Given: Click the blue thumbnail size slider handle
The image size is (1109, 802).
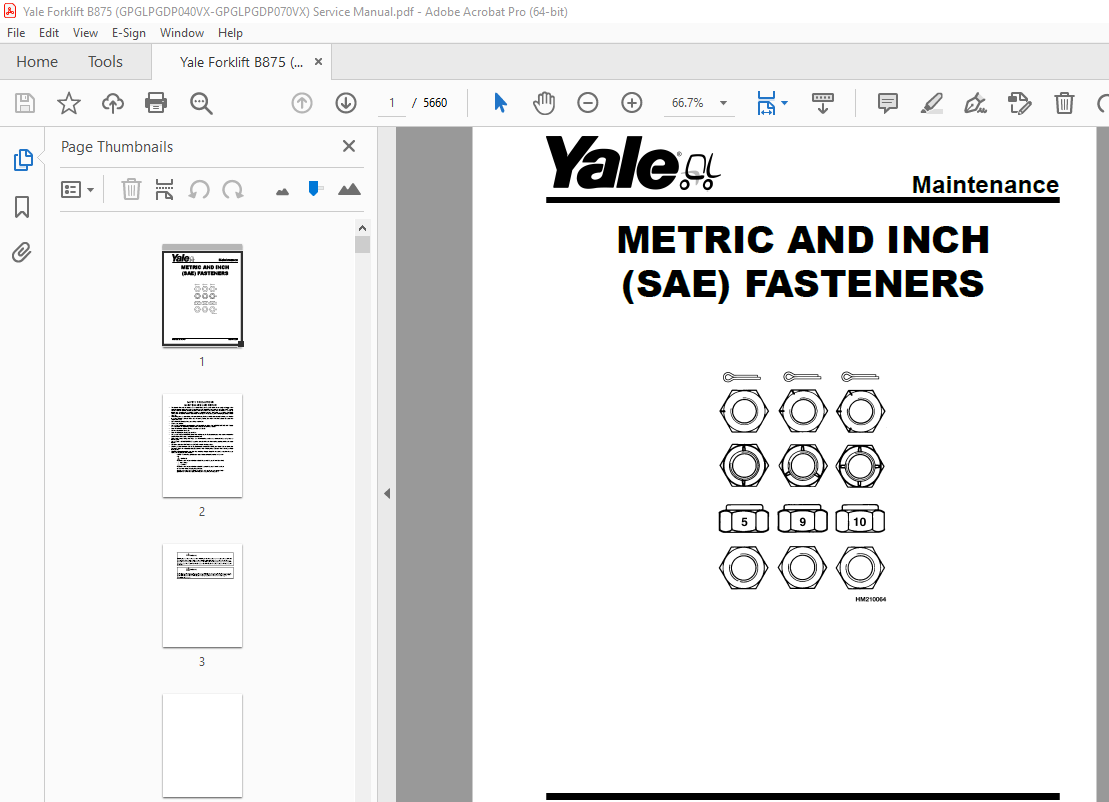Looking at the screenshot, I should [x=313, y=189].
